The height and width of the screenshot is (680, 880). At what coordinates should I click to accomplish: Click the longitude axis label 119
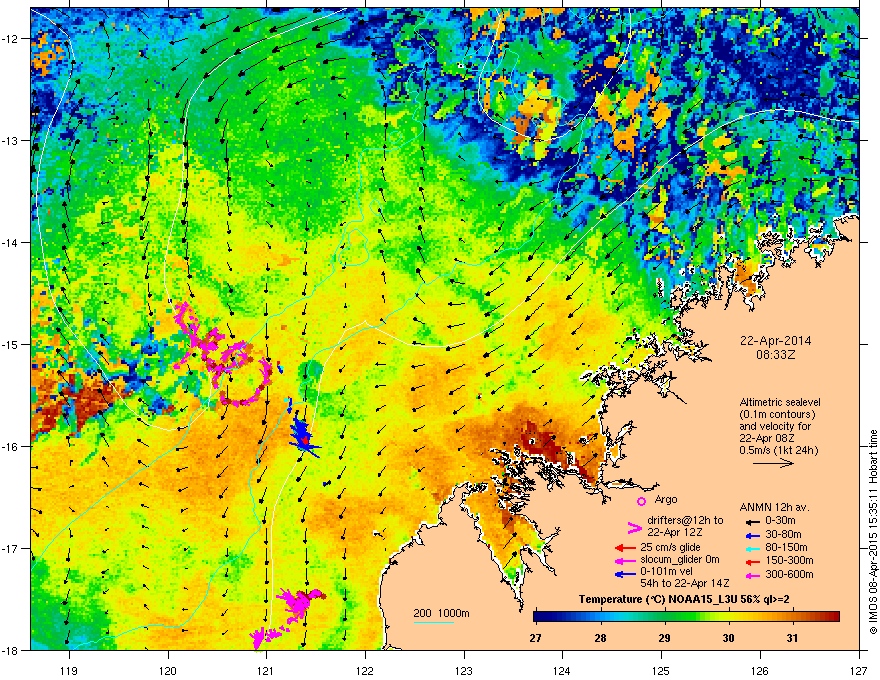click(69, 670)
